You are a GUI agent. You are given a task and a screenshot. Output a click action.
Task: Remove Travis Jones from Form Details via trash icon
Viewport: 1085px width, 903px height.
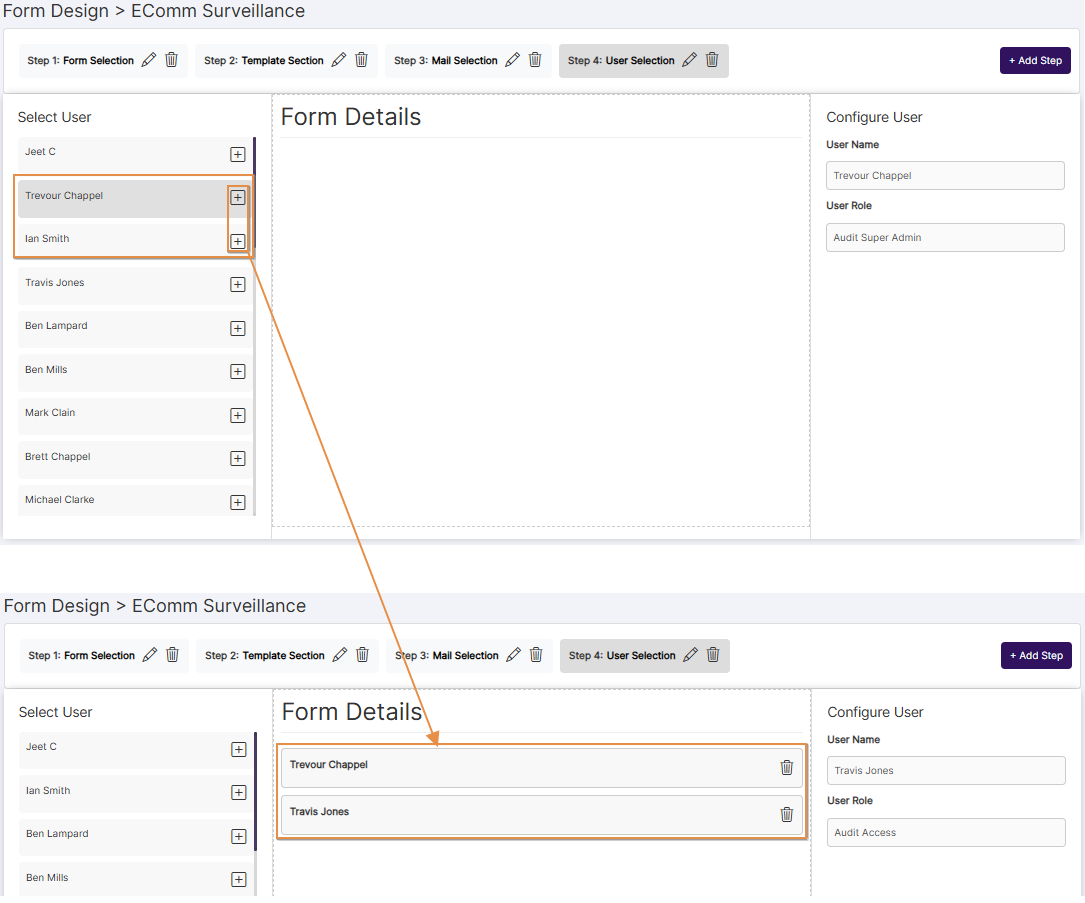point(787,814)
